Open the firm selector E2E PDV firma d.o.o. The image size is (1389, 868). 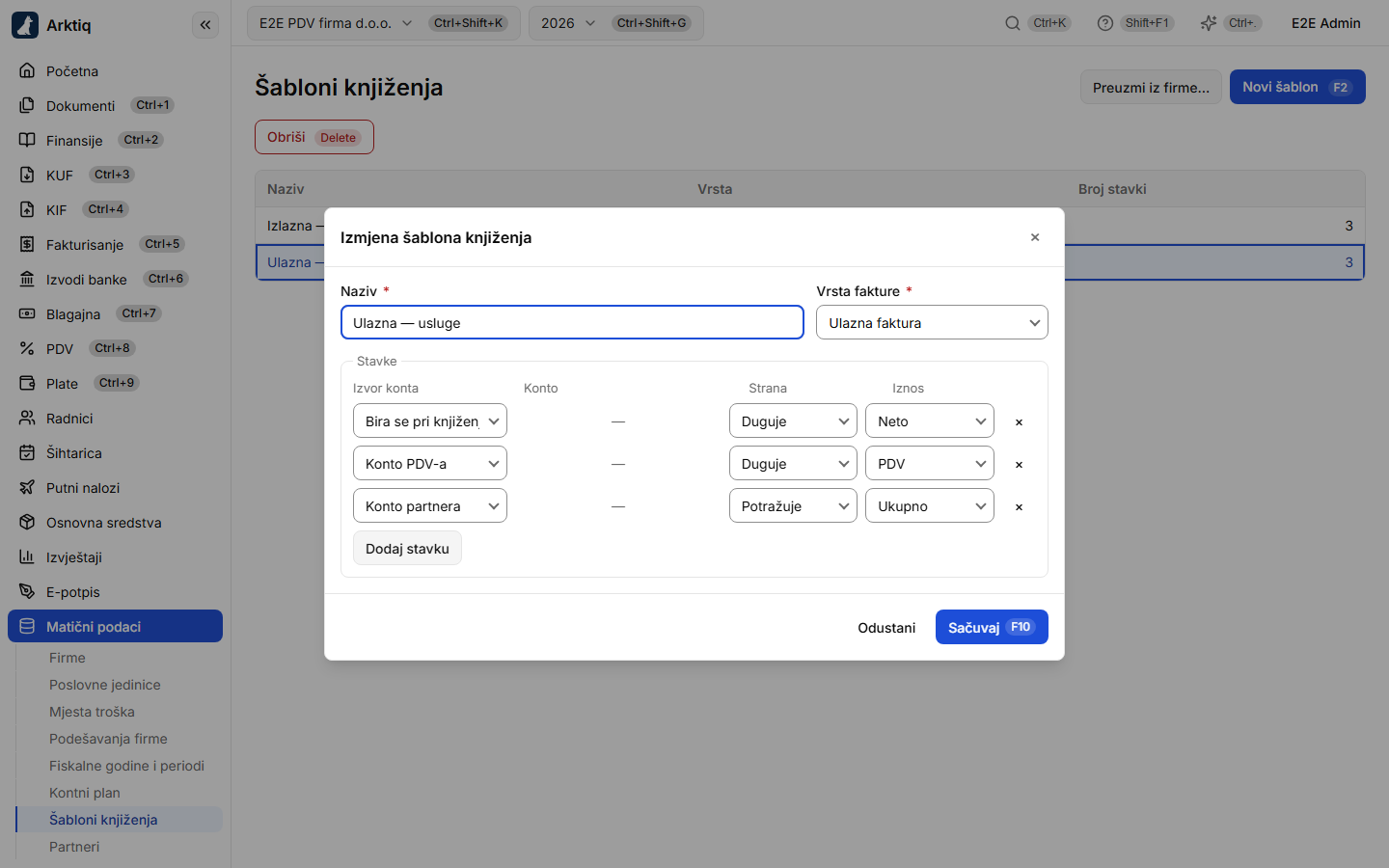pos(384,23)
